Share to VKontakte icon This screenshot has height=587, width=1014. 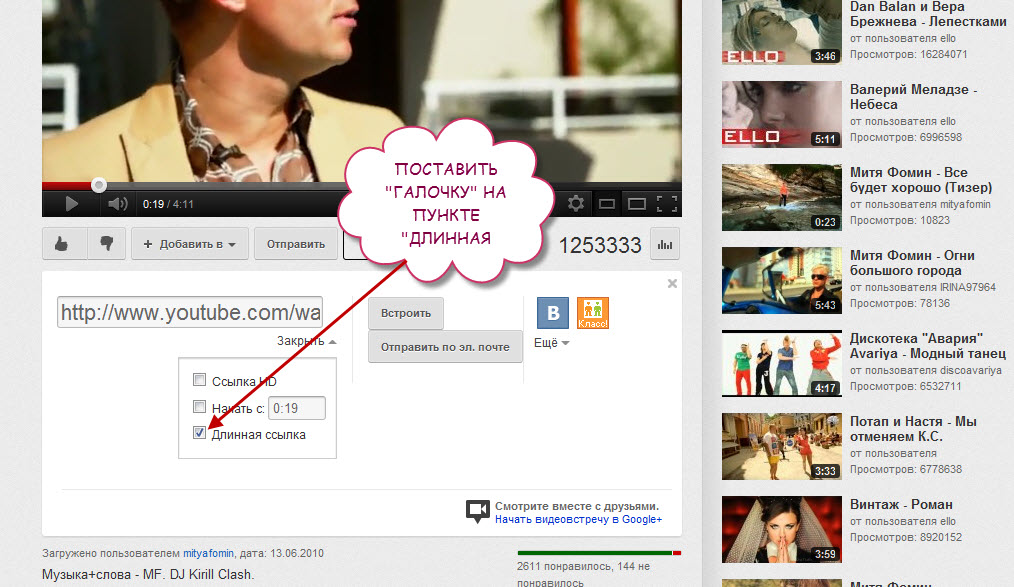[x=553, y=313]
